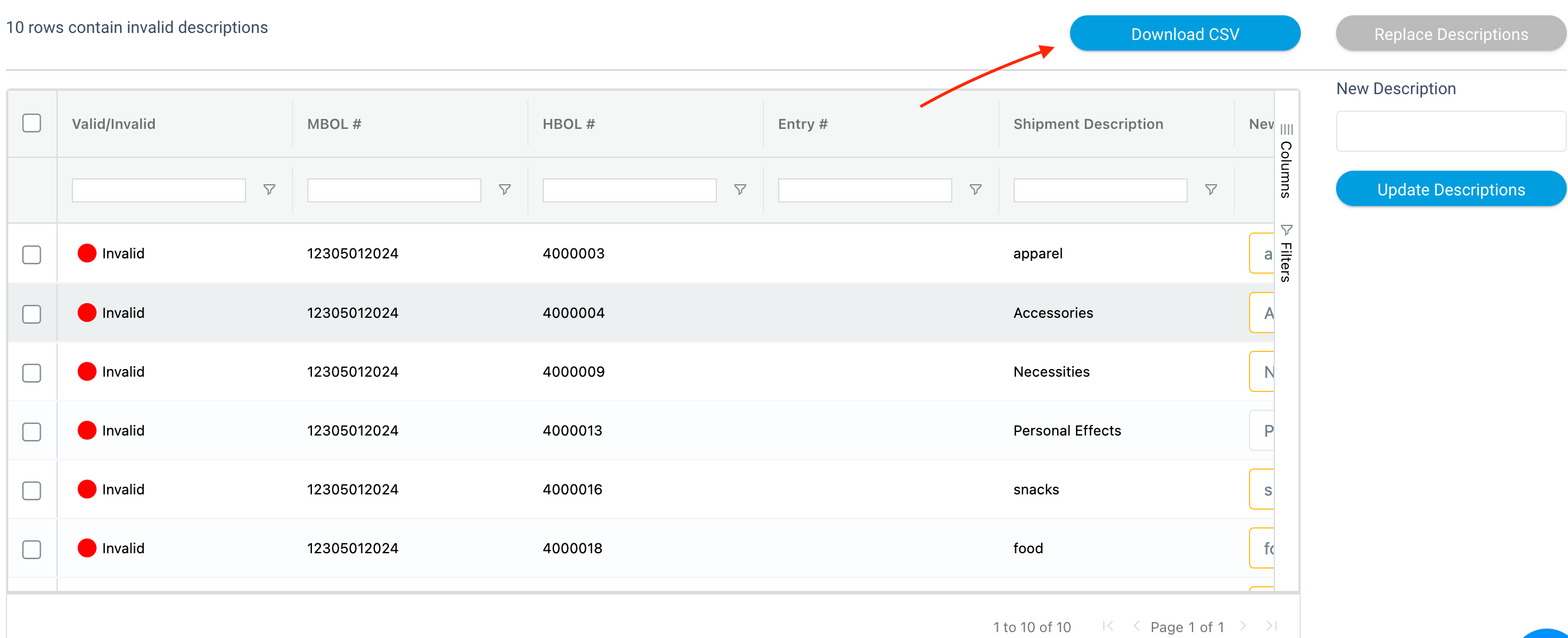This screenshot has height=638, width=1568.
Task: Sort by MBOL # column header
Action: coord(334,124)
